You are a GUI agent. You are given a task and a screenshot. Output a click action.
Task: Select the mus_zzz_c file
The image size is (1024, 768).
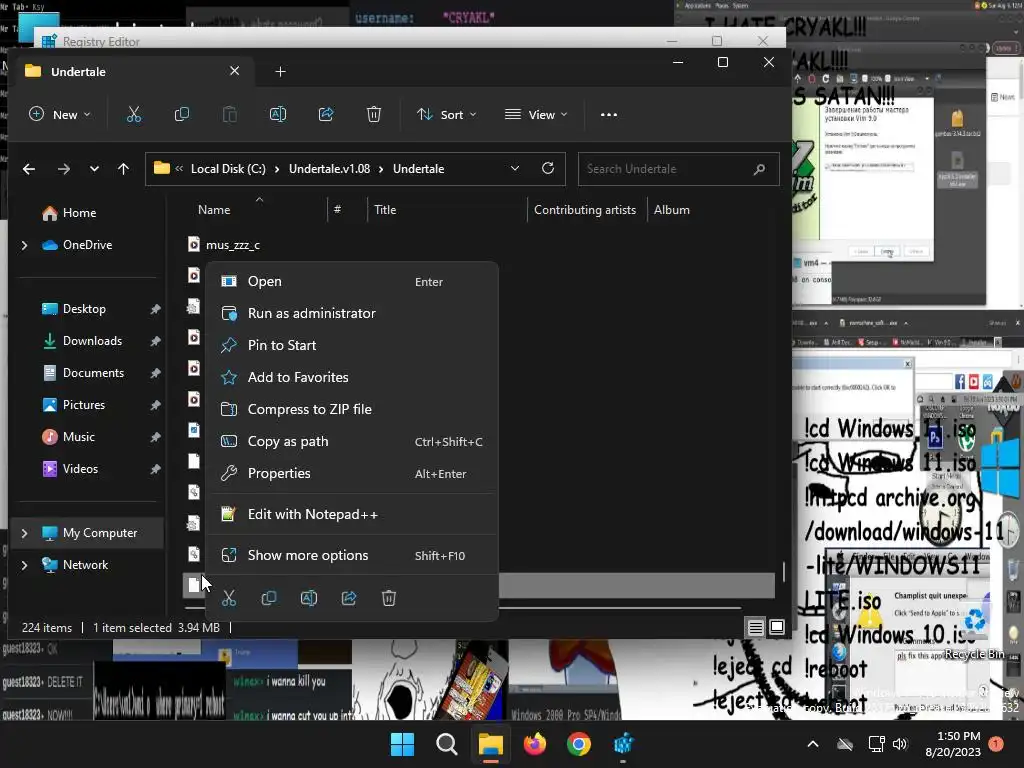click(232, 246)
